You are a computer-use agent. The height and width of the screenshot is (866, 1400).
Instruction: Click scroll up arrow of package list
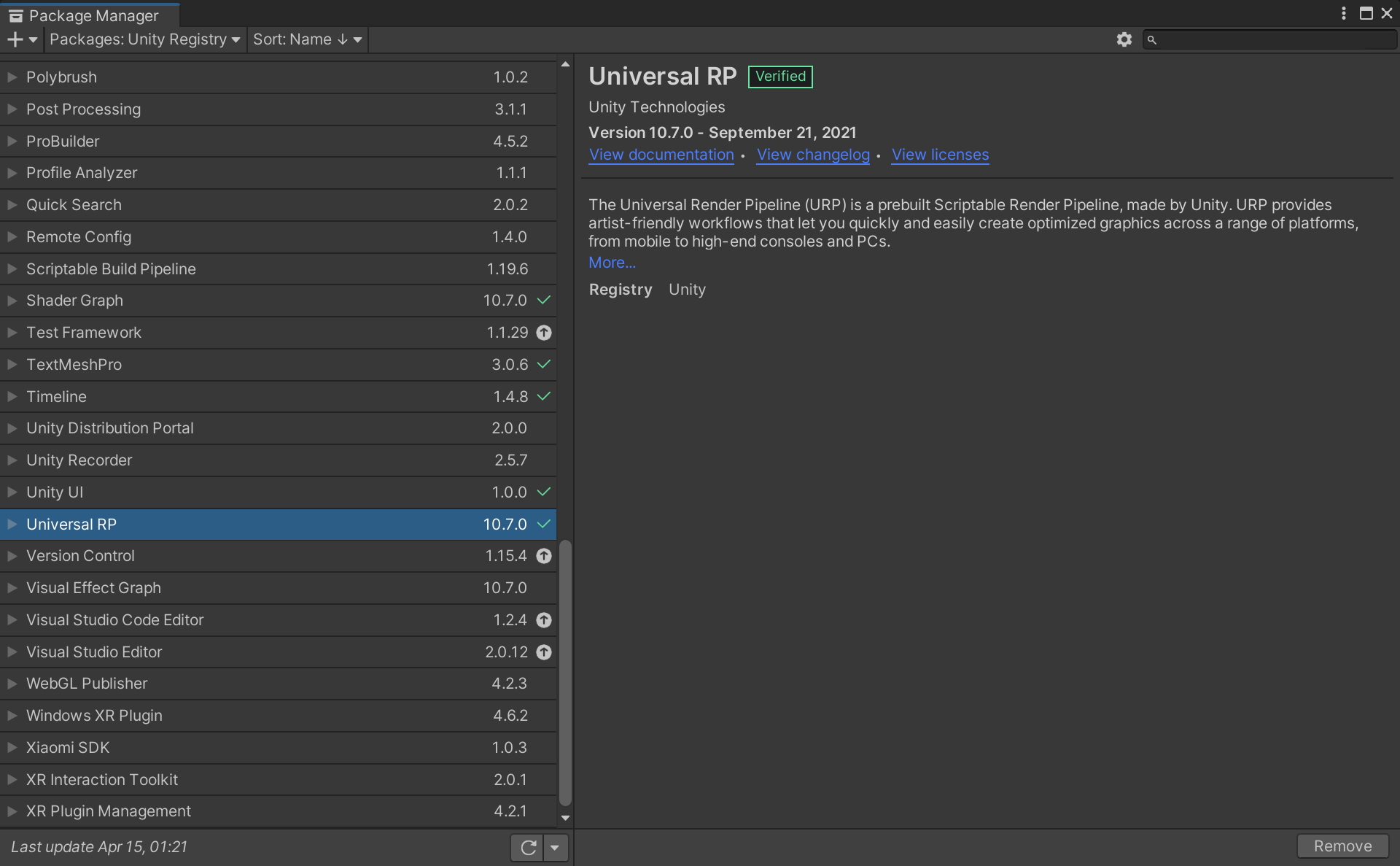[565, 64]
